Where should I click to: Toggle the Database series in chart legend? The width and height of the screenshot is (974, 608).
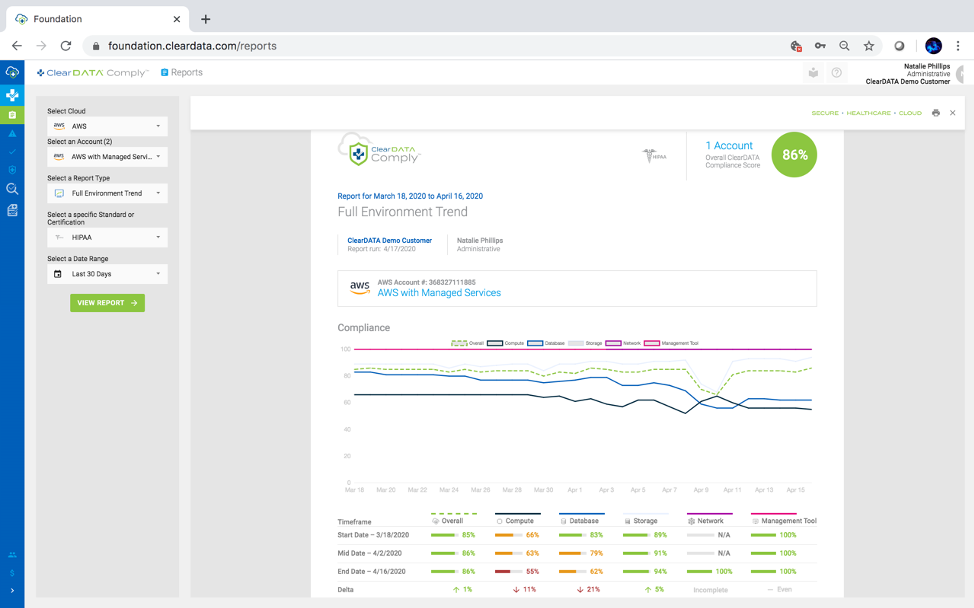coord(545,343)
